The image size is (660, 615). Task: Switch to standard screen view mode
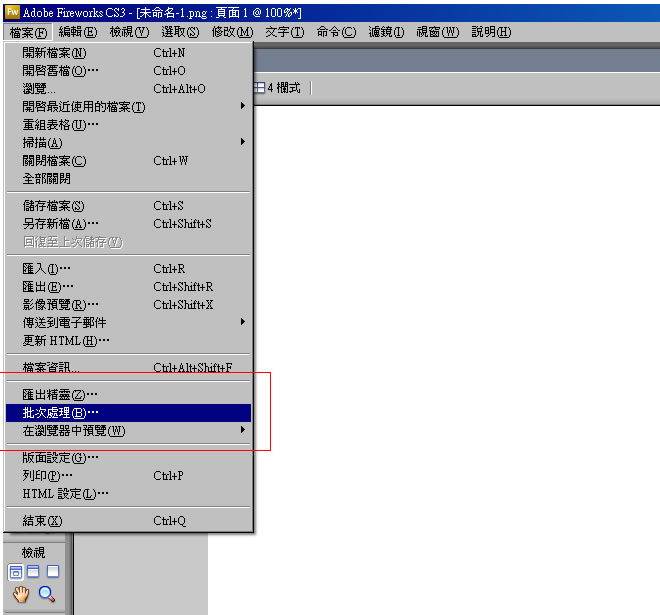[x=16, y=572]
